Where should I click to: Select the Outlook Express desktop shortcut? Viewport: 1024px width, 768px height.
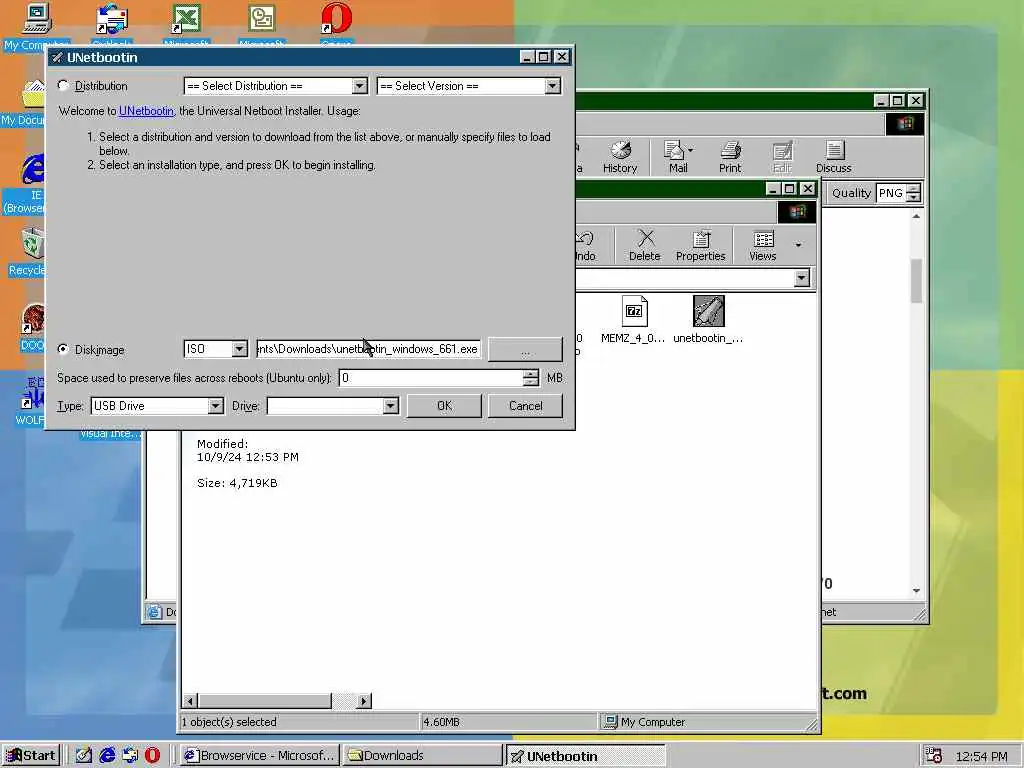(112, 26)
